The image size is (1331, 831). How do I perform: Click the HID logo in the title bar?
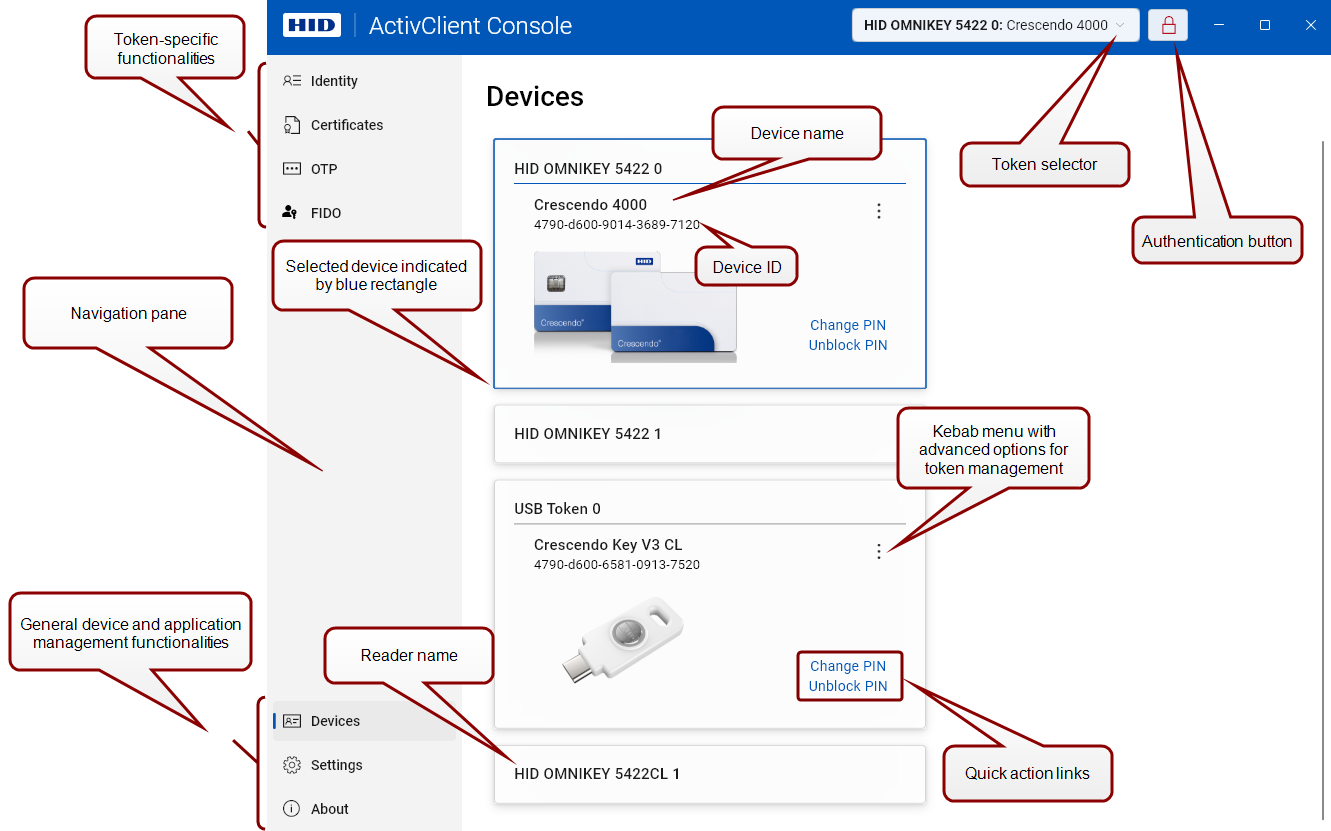click(312, 25)
